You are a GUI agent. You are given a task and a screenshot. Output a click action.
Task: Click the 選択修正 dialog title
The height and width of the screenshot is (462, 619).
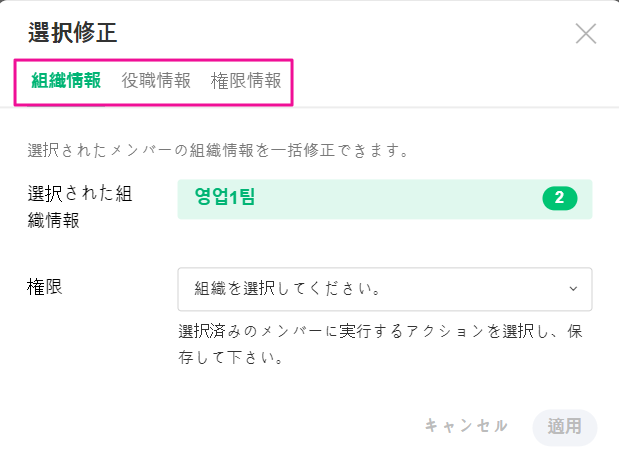click(x=73, y=33)
